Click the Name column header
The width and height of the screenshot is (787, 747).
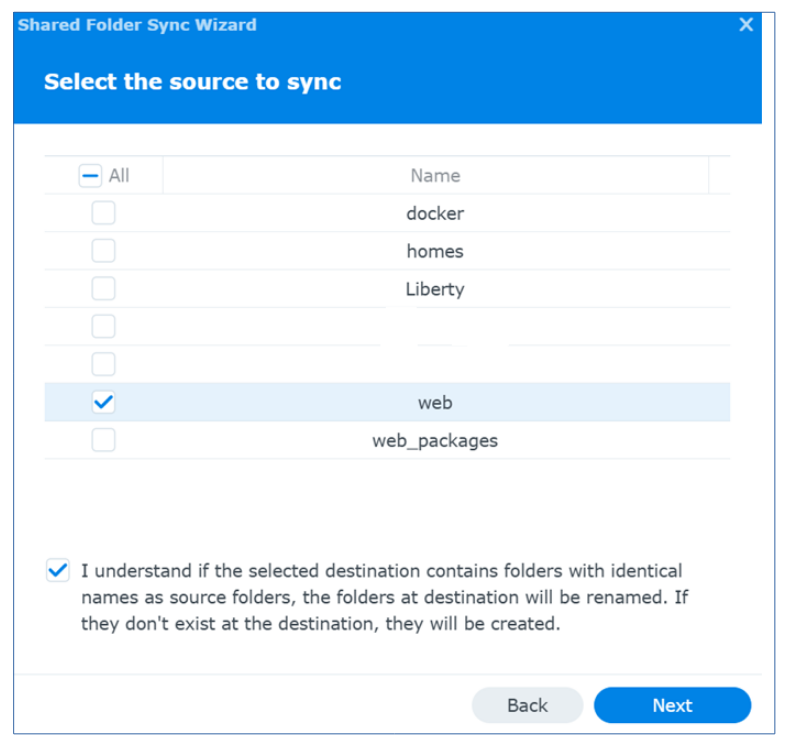tap(435, 176)
